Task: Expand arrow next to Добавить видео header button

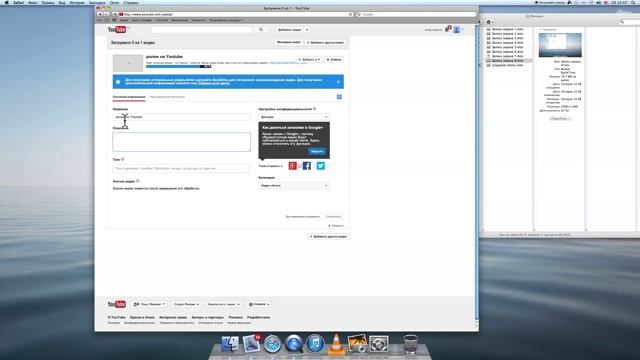Action: 307,29
